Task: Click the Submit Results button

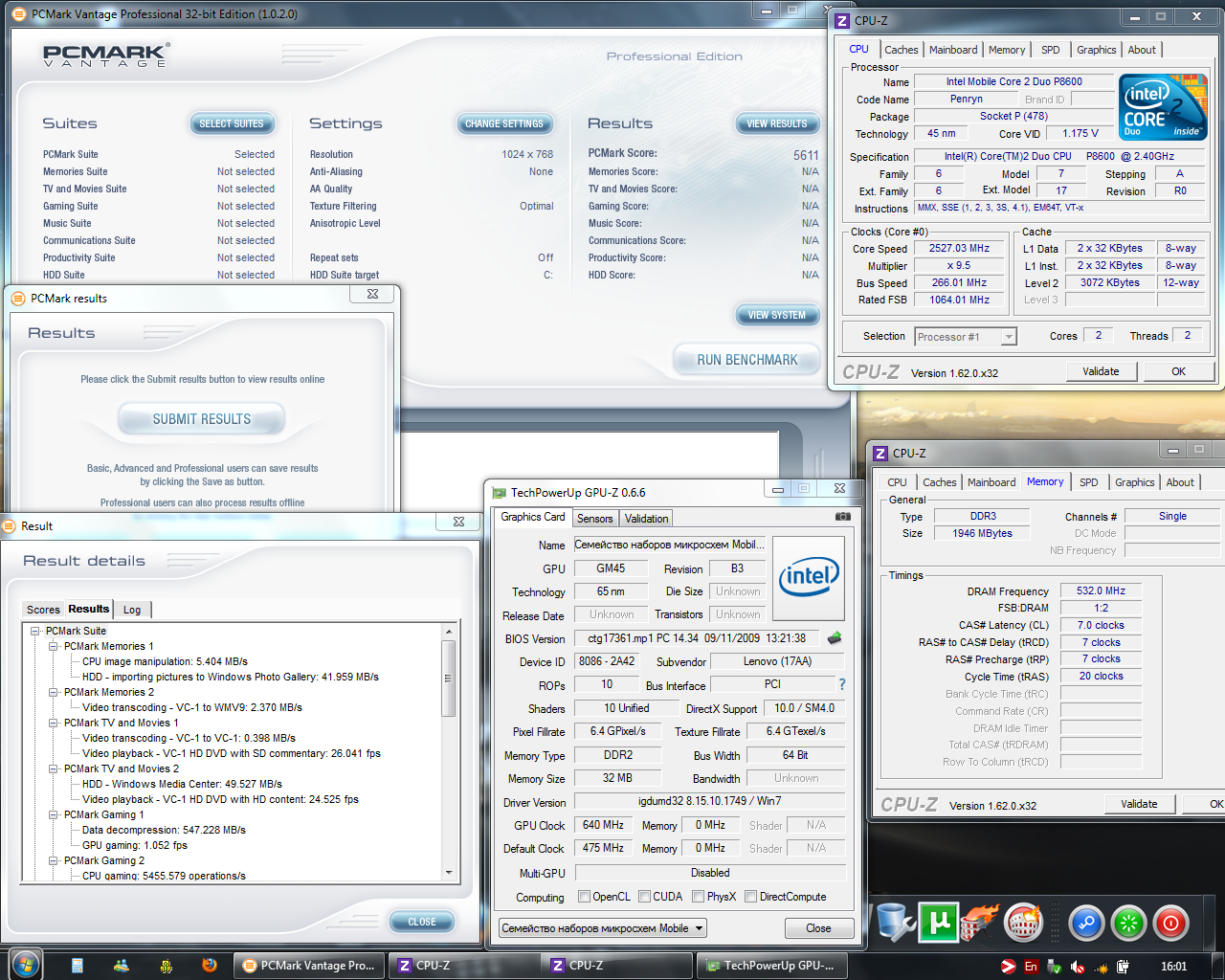Action: coord(202,419)
